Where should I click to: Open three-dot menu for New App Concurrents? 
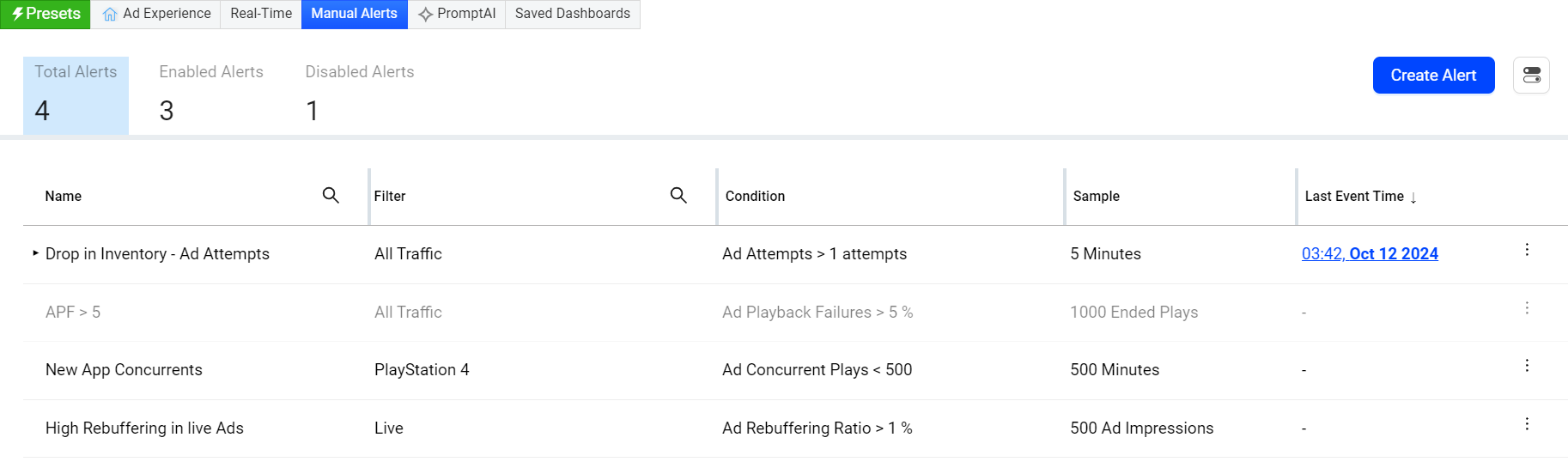tap(1527, 366)
